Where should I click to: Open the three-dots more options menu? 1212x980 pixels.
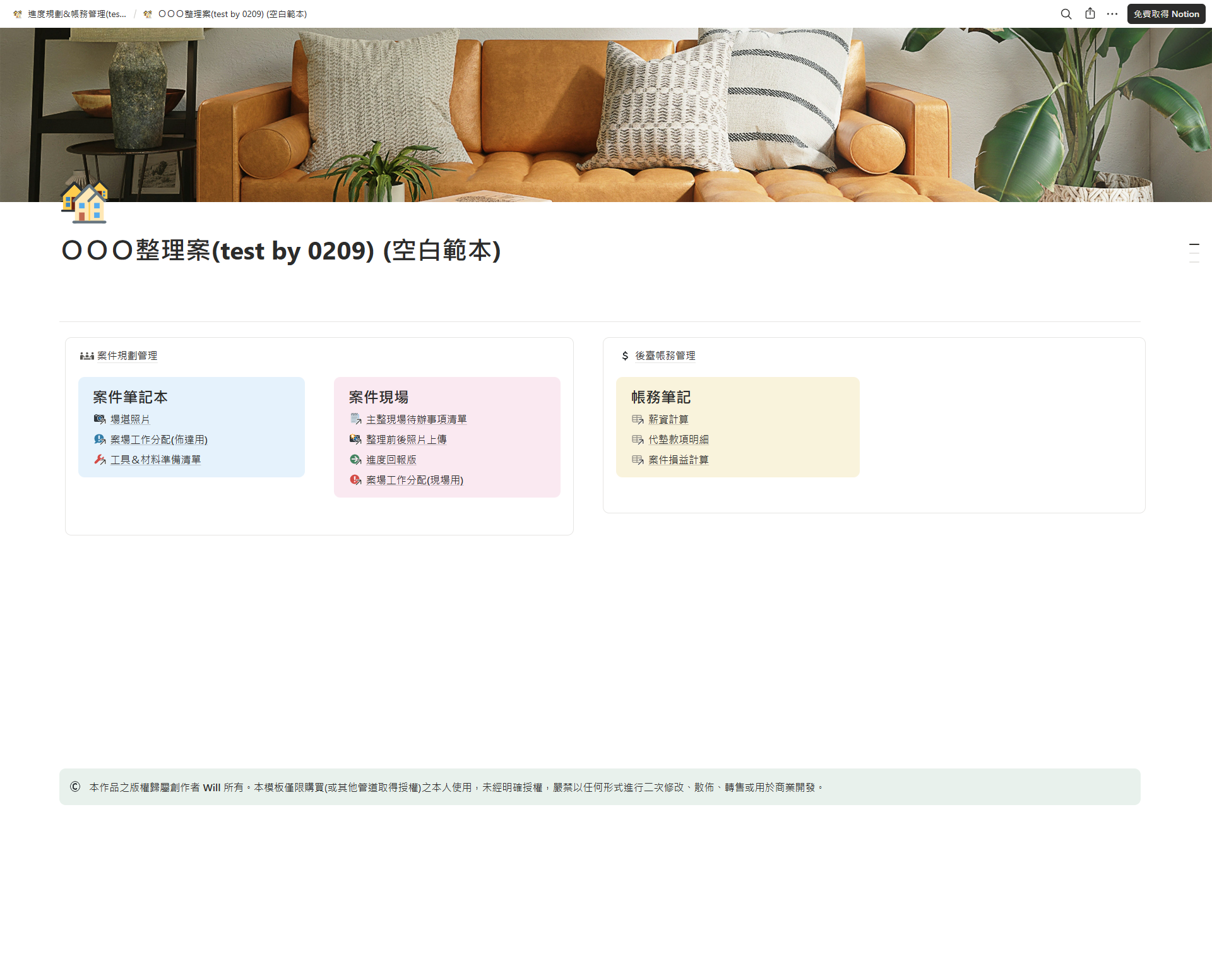(x=1112, y=14)
